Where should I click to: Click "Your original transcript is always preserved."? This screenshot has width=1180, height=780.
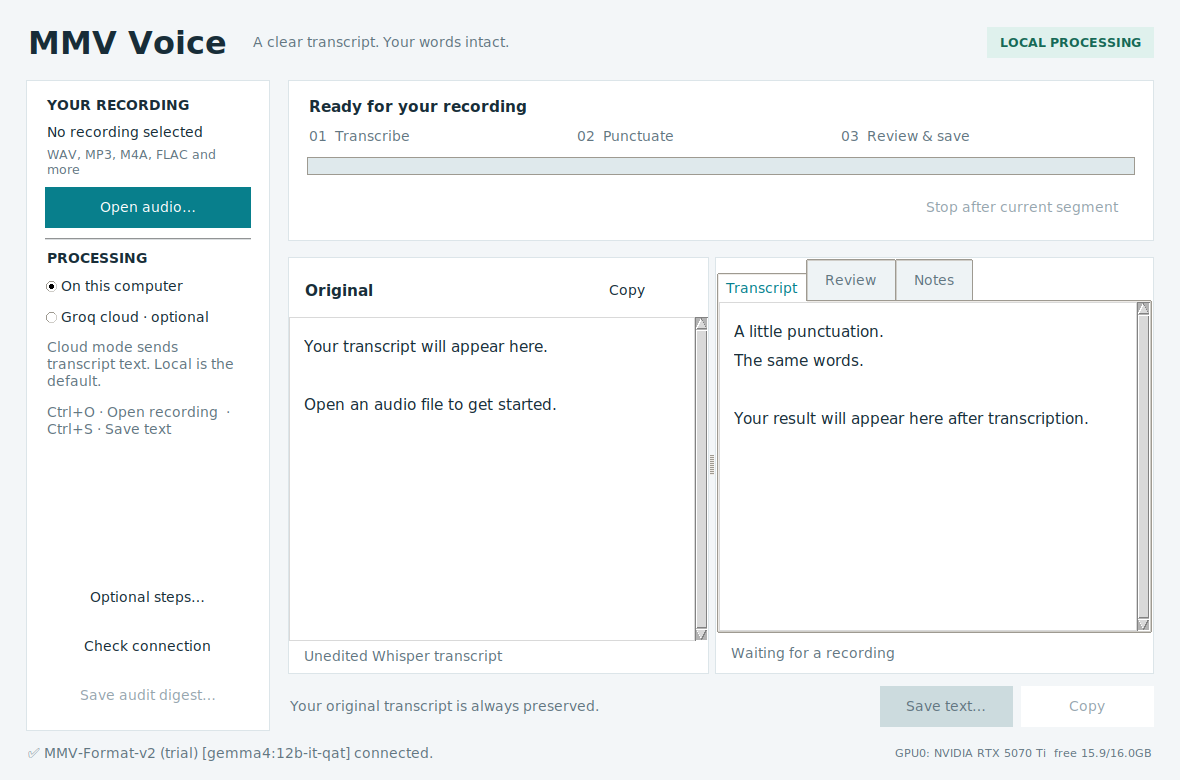(x=444, y=706)
